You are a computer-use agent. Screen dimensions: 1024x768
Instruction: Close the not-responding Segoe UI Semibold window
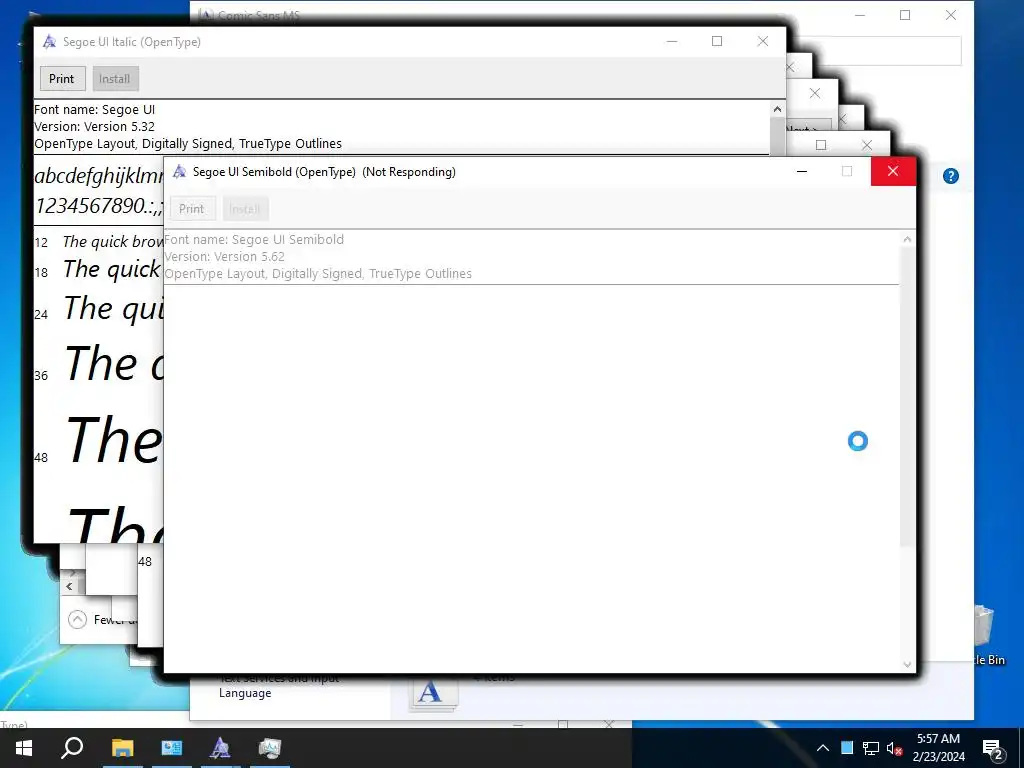[893, 172]
